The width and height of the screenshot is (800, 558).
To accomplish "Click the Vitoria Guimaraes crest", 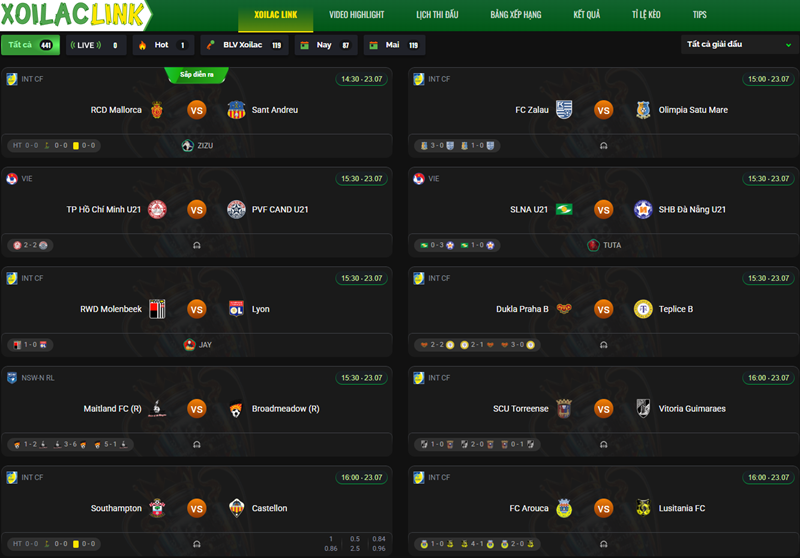I will pos(643,408).
